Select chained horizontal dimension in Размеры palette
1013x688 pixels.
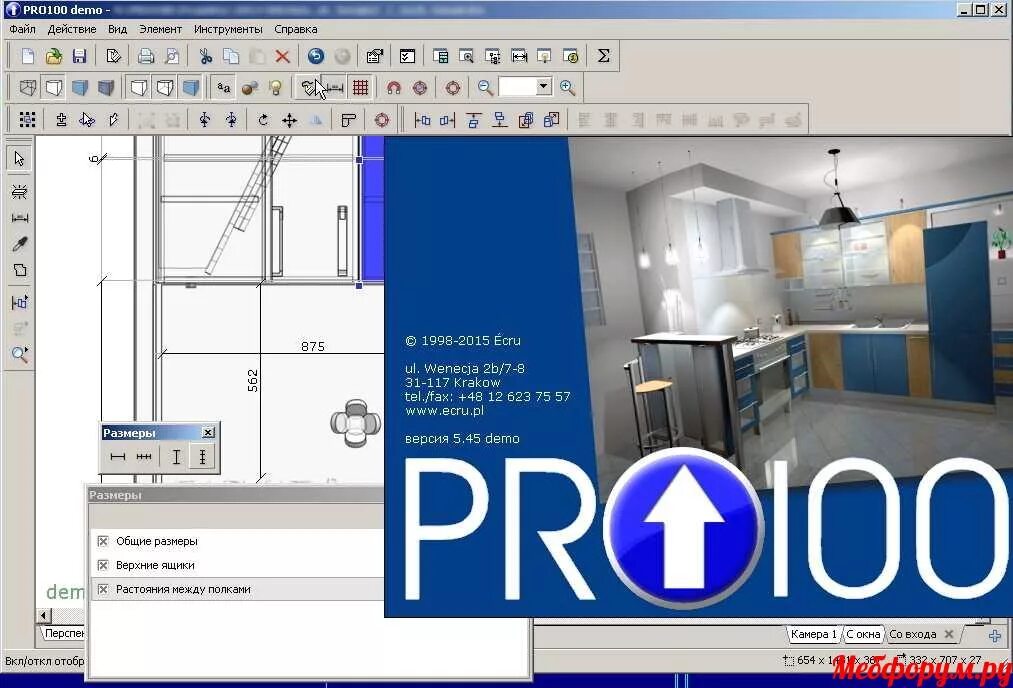(x=144, y=457)
